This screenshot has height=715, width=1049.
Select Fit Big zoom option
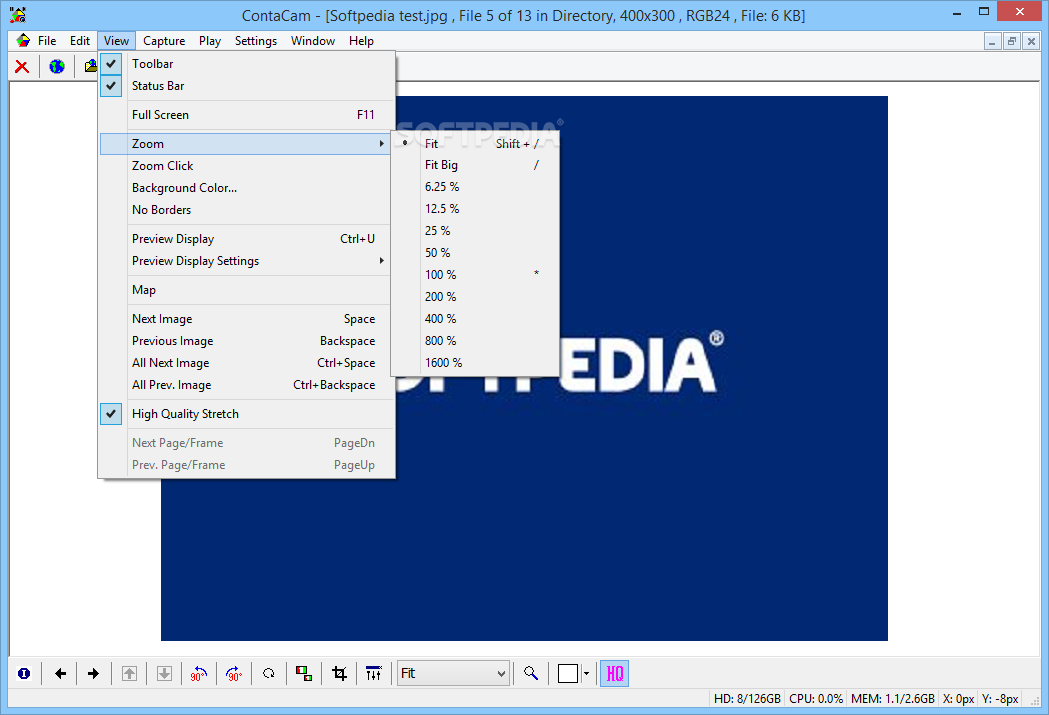pos(475,165)
